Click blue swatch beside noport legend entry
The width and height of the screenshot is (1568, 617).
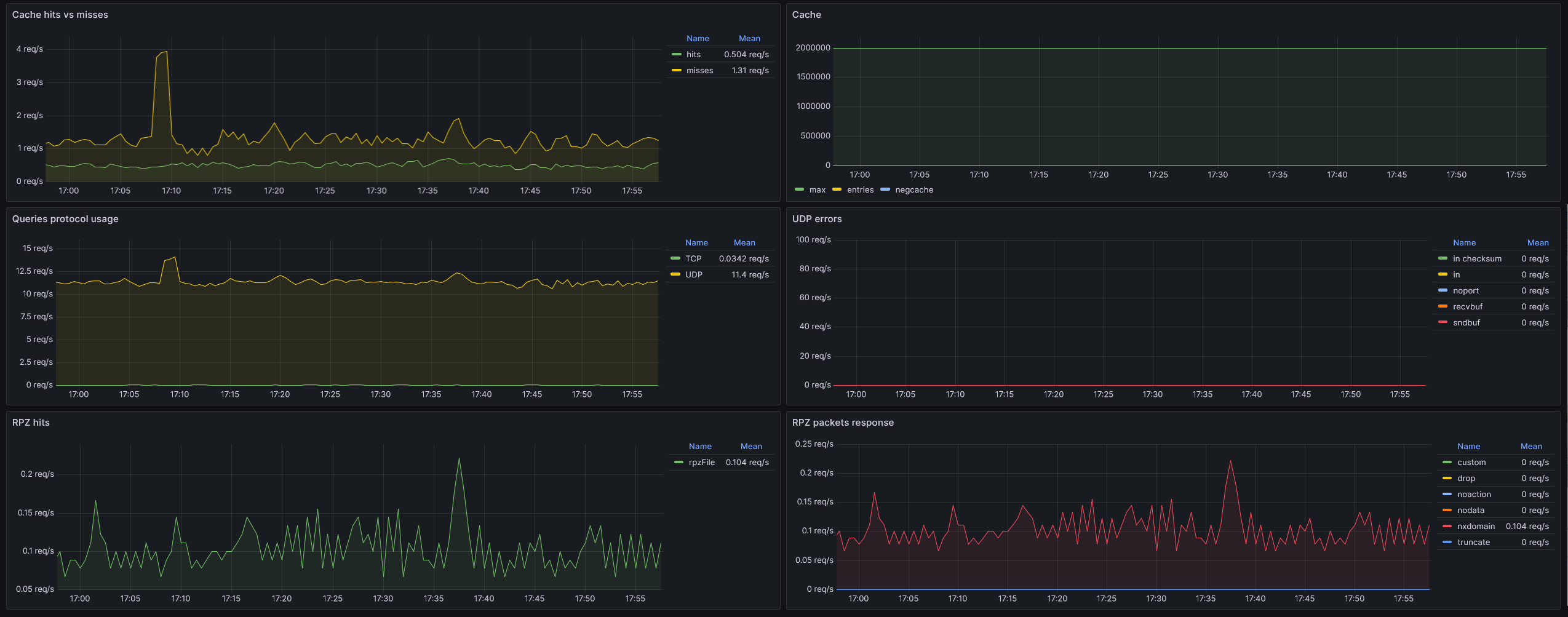tap(1443, 291)
